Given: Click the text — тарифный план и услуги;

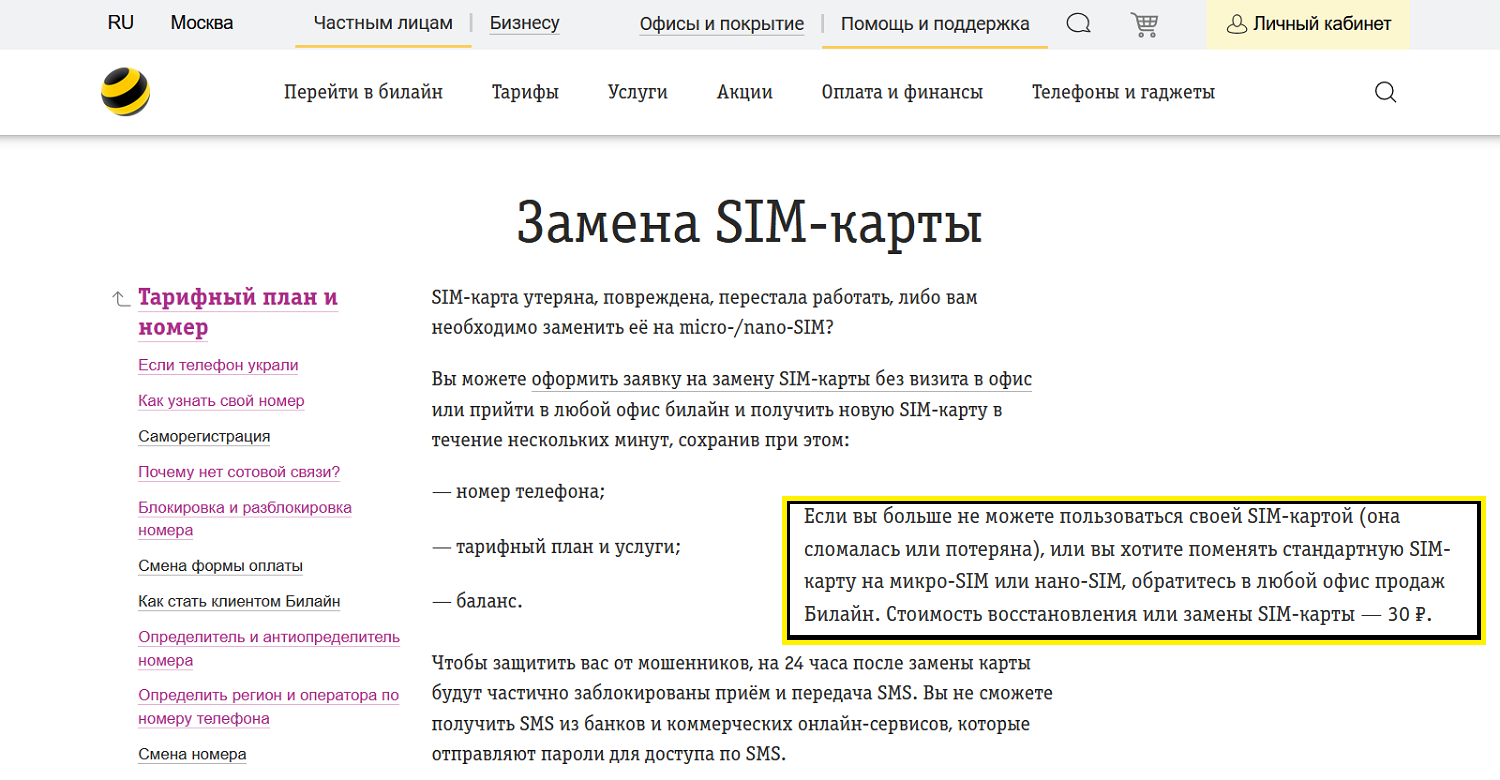Looking at the screenshot, I should 556,547.
